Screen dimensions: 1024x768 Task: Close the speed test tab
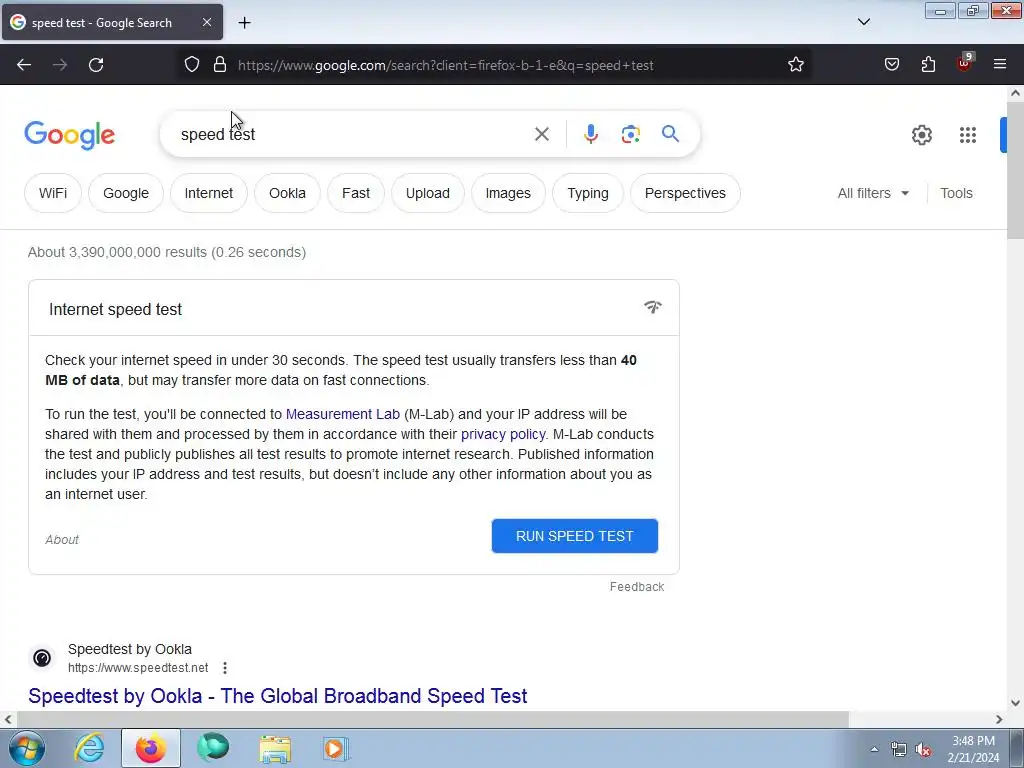(206, 22)
